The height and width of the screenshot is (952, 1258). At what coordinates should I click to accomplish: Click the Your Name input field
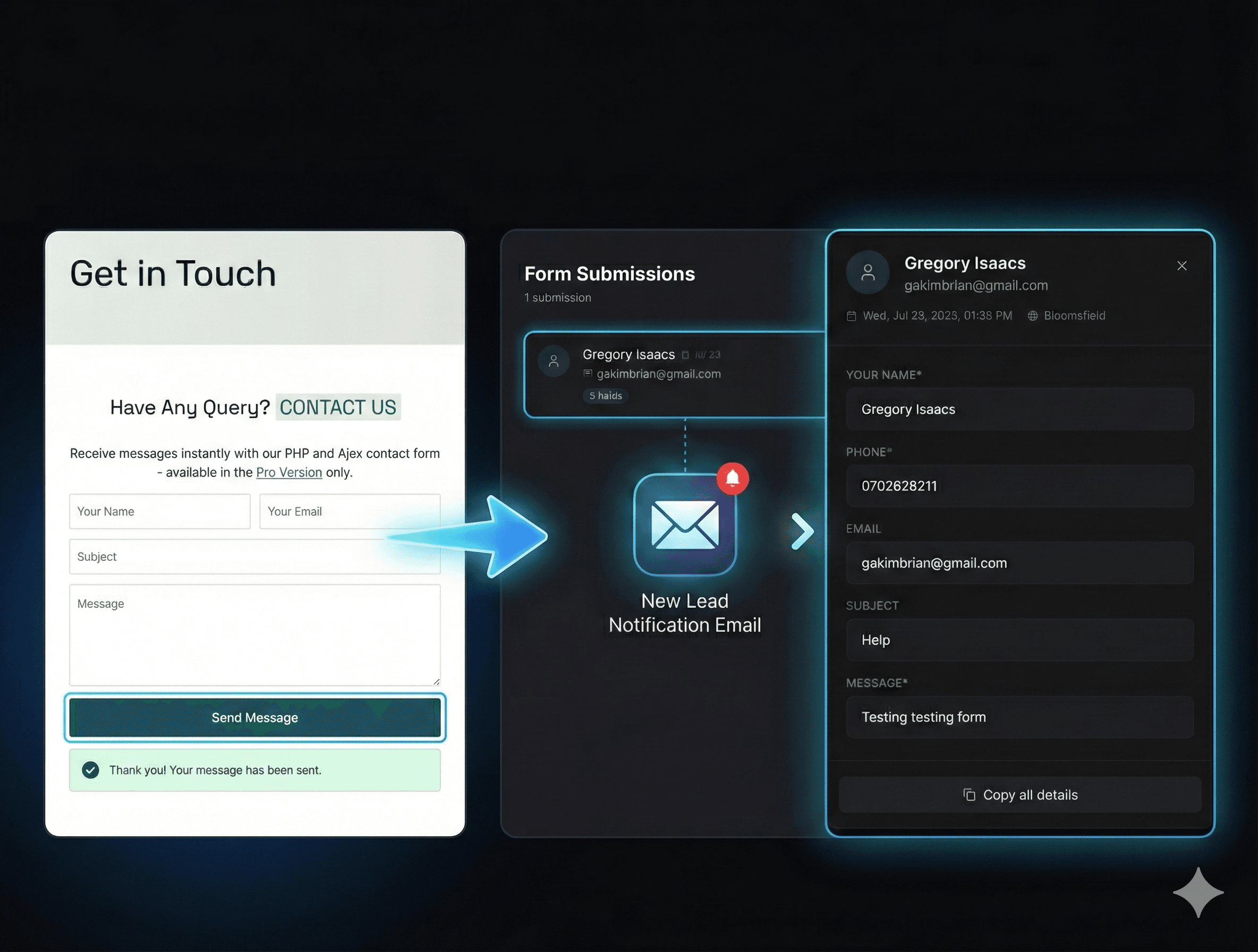[160, 511]
